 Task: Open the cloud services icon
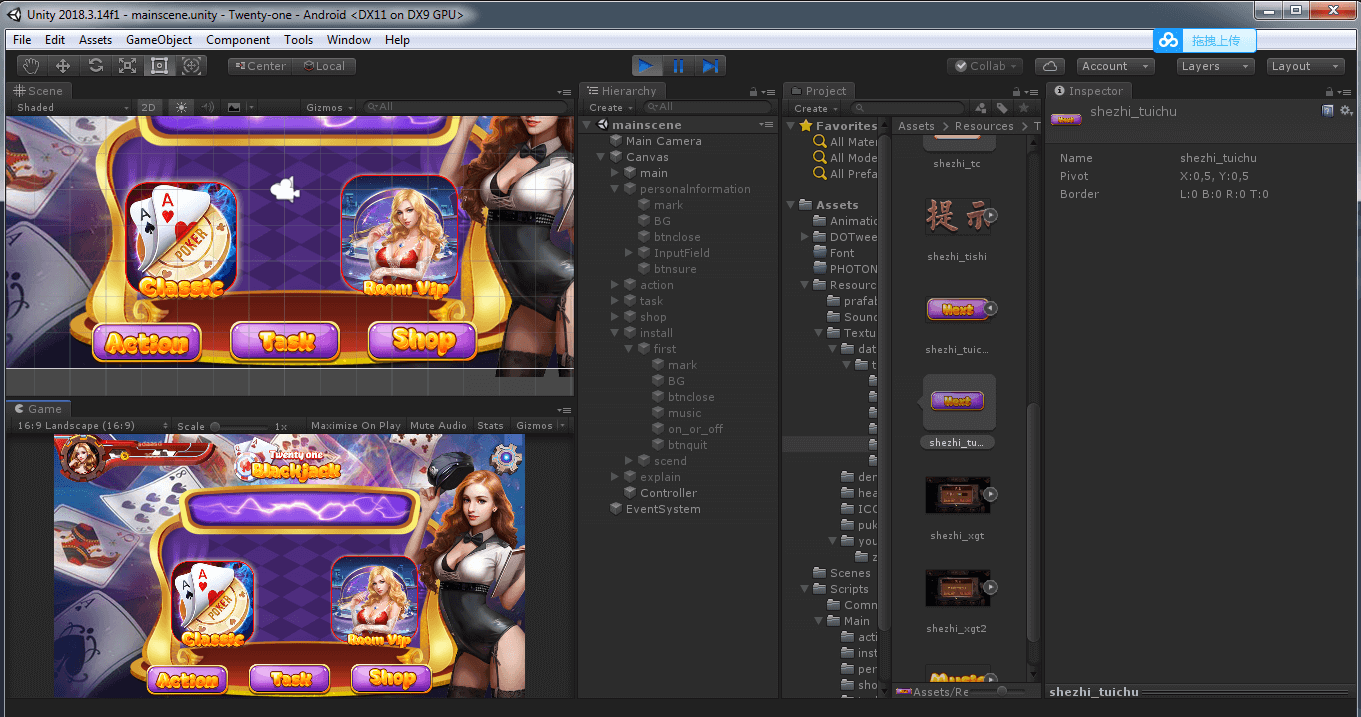tap(1049, 66)
